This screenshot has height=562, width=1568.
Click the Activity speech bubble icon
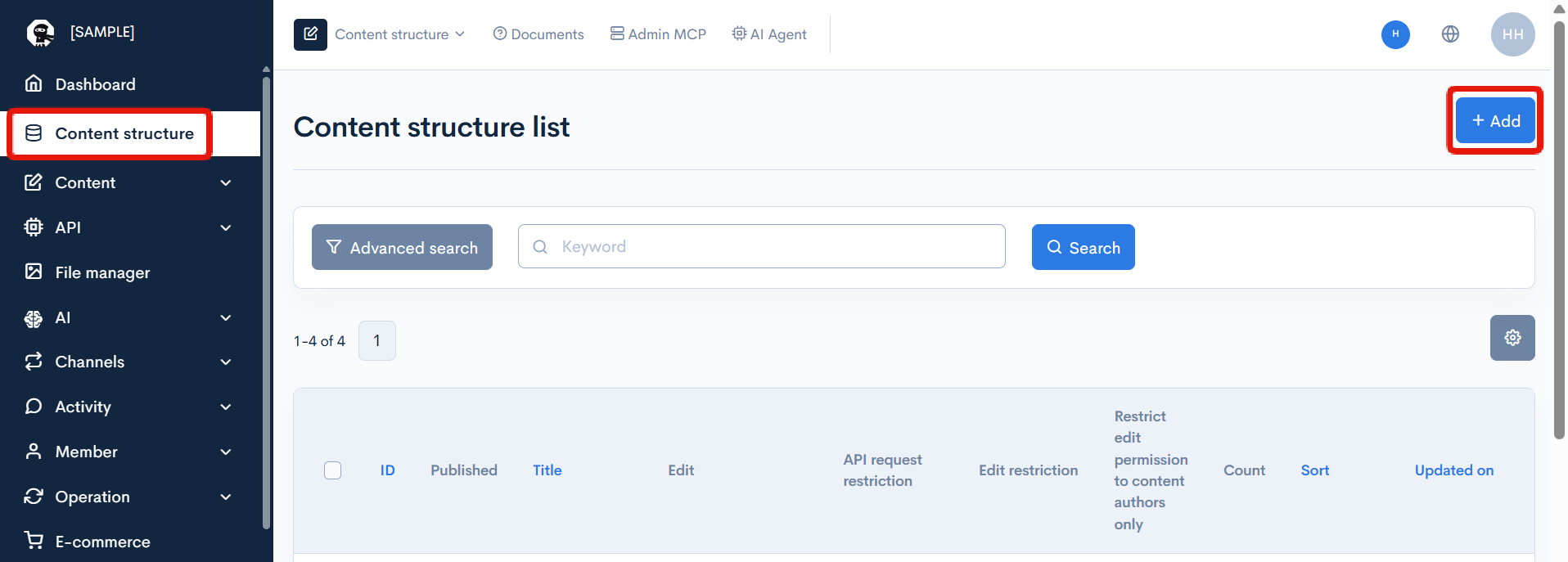(34, 407)
